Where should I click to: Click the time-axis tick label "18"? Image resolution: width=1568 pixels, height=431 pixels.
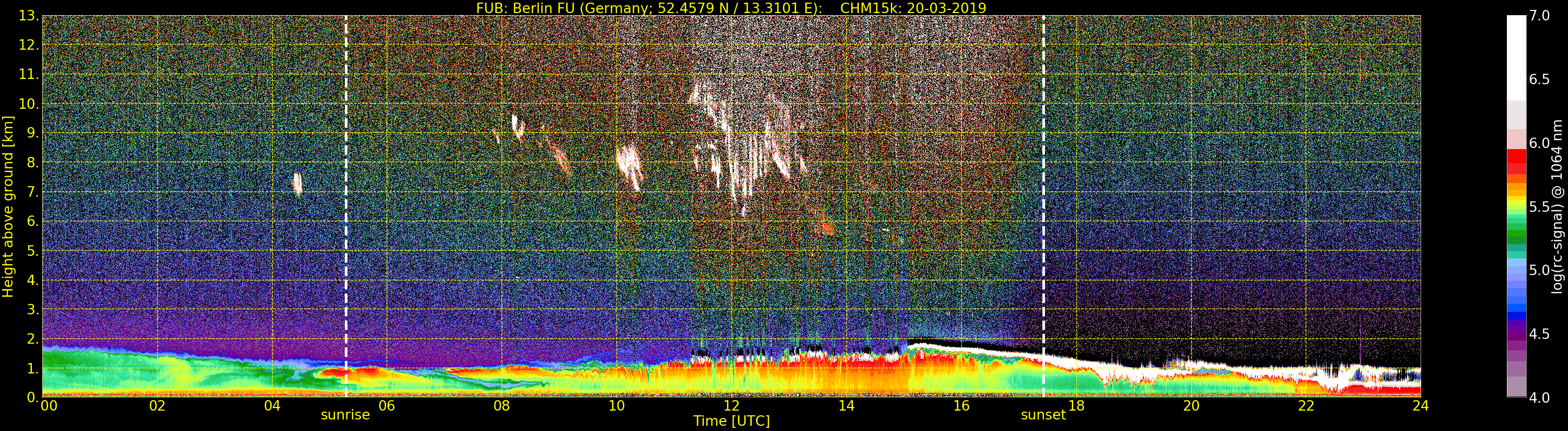click(x=1076, y=406)
